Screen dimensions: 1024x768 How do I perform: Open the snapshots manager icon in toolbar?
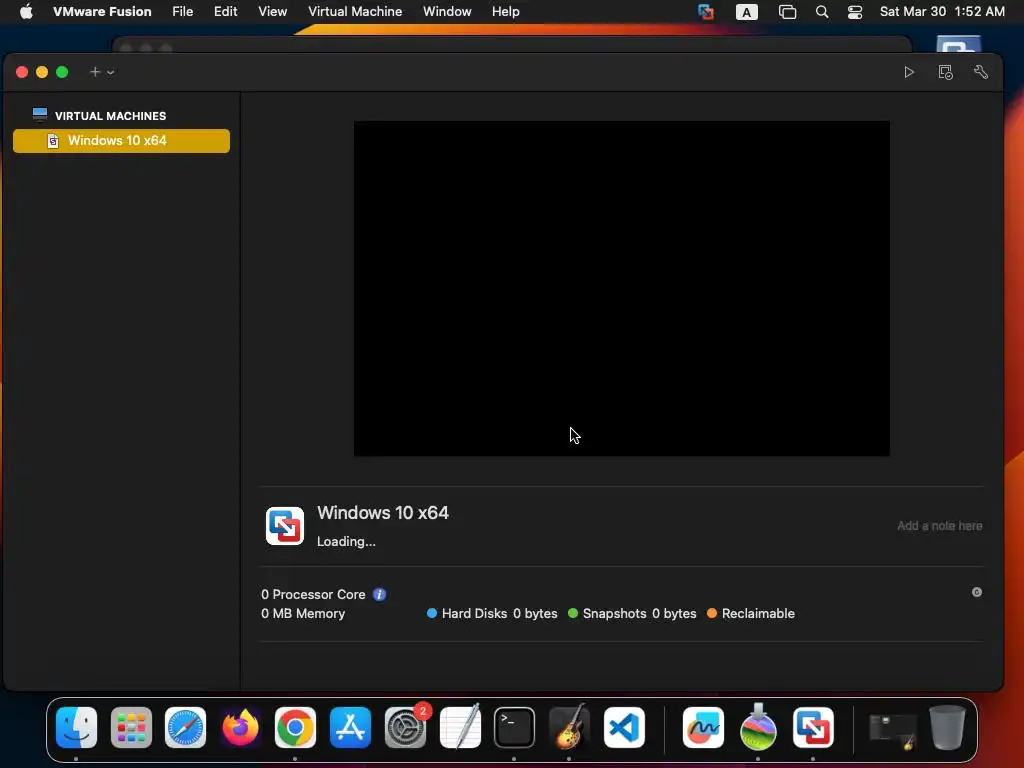pos(945,72)
